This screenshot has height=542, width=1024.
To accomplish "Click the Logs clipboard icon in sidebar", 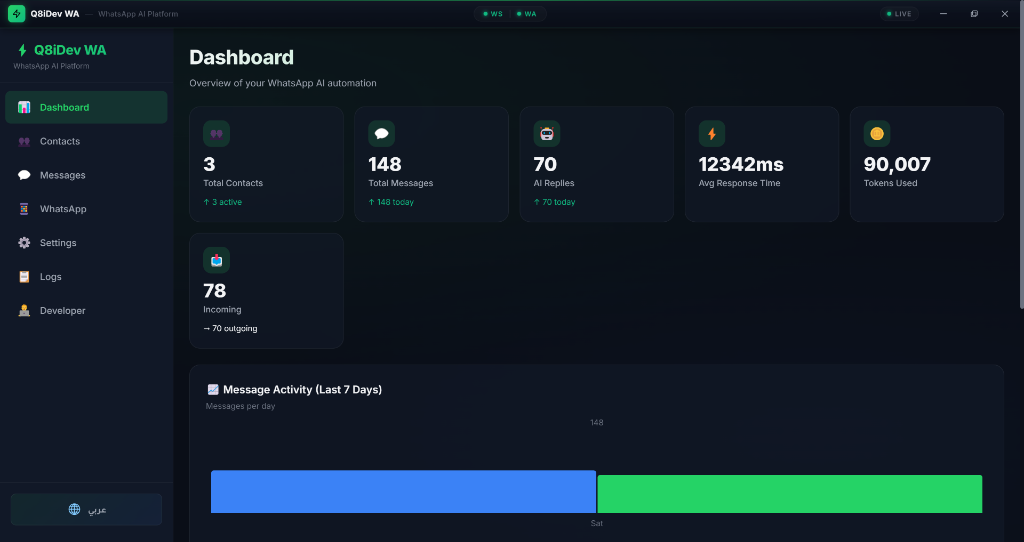I will (x=24, y=277).
